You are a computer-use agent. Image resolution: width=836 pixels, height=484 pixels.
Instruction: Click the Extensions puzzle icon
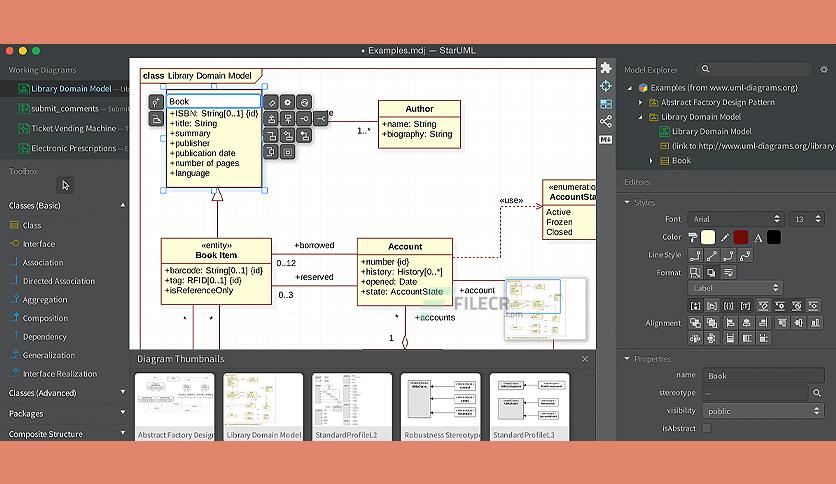(606, 68)
